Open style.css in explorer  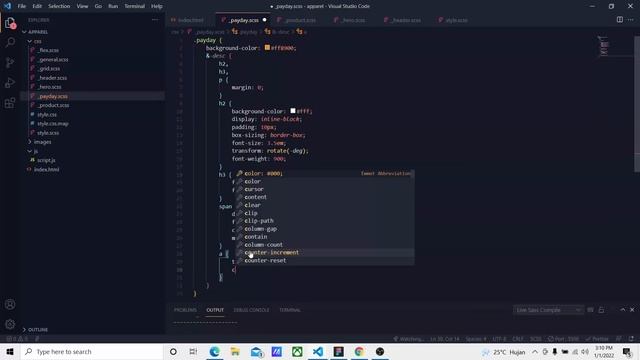[x=47, y=115]
